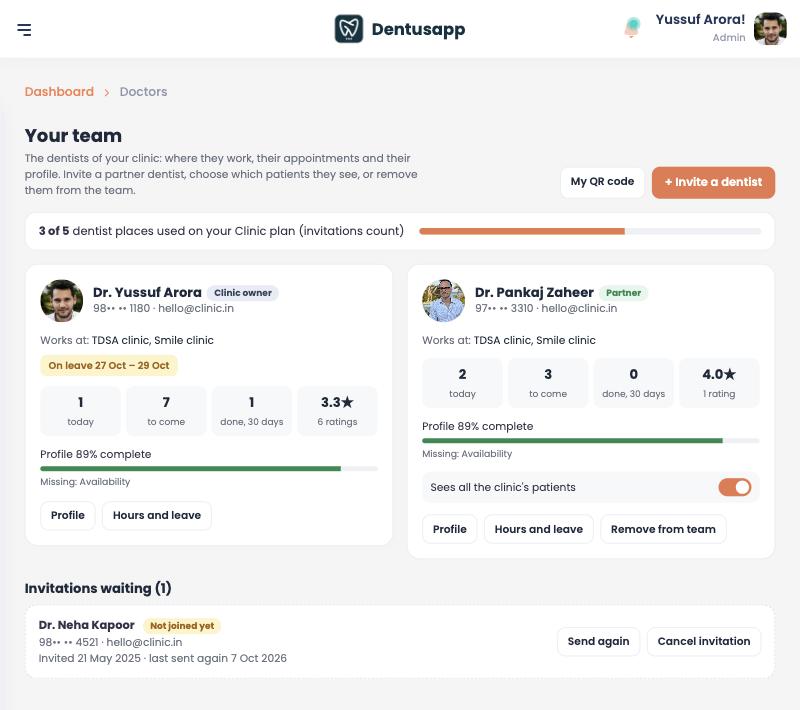Click Dr. Yussuf Arora's card photo
Viewport: 800px width, 710px height.
(x=62, y=300)
